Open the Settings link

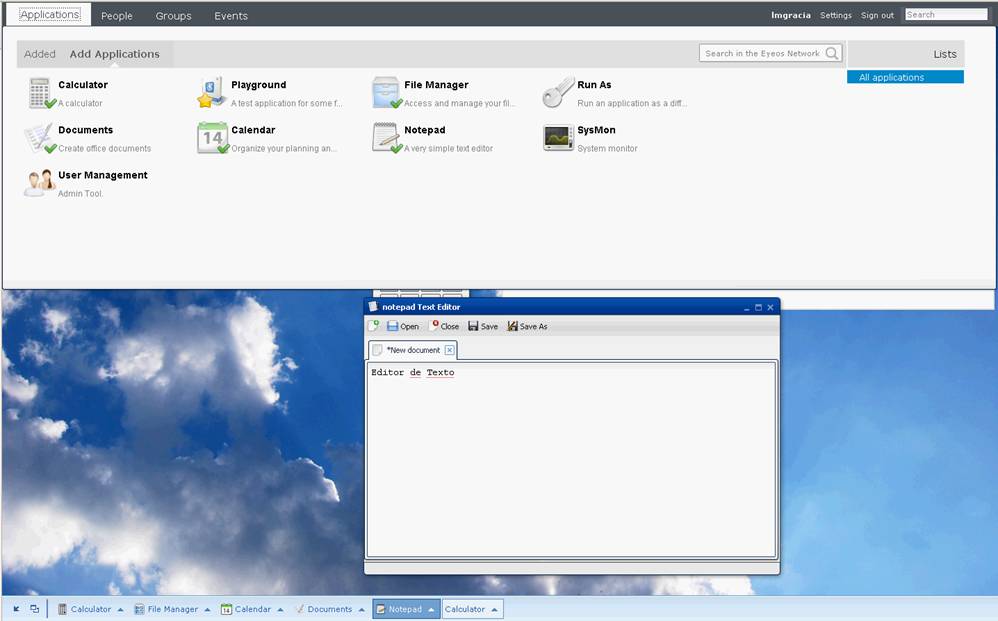coord(836,16)
